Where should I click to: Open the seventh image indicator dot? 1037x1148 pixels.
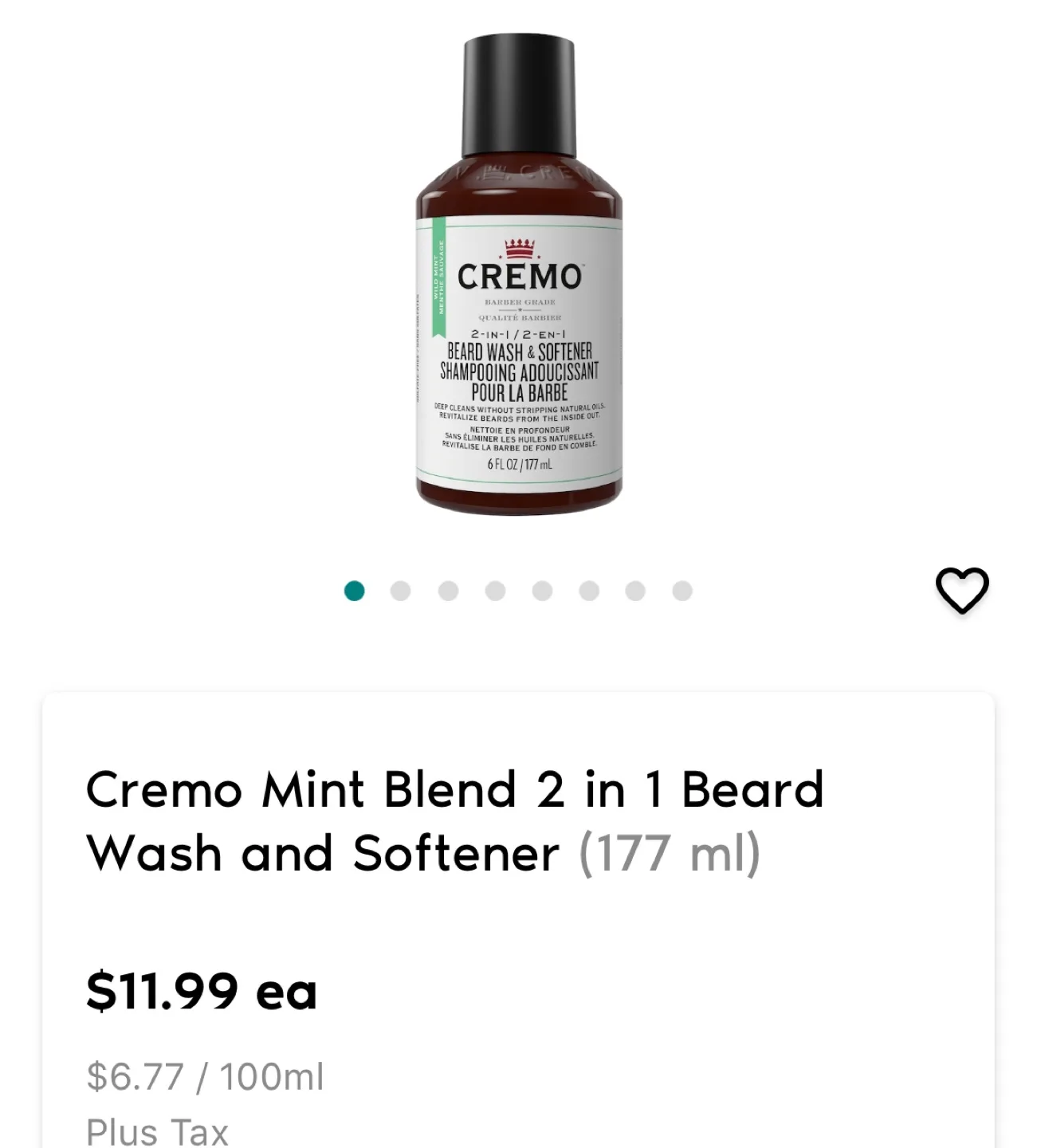635,588
